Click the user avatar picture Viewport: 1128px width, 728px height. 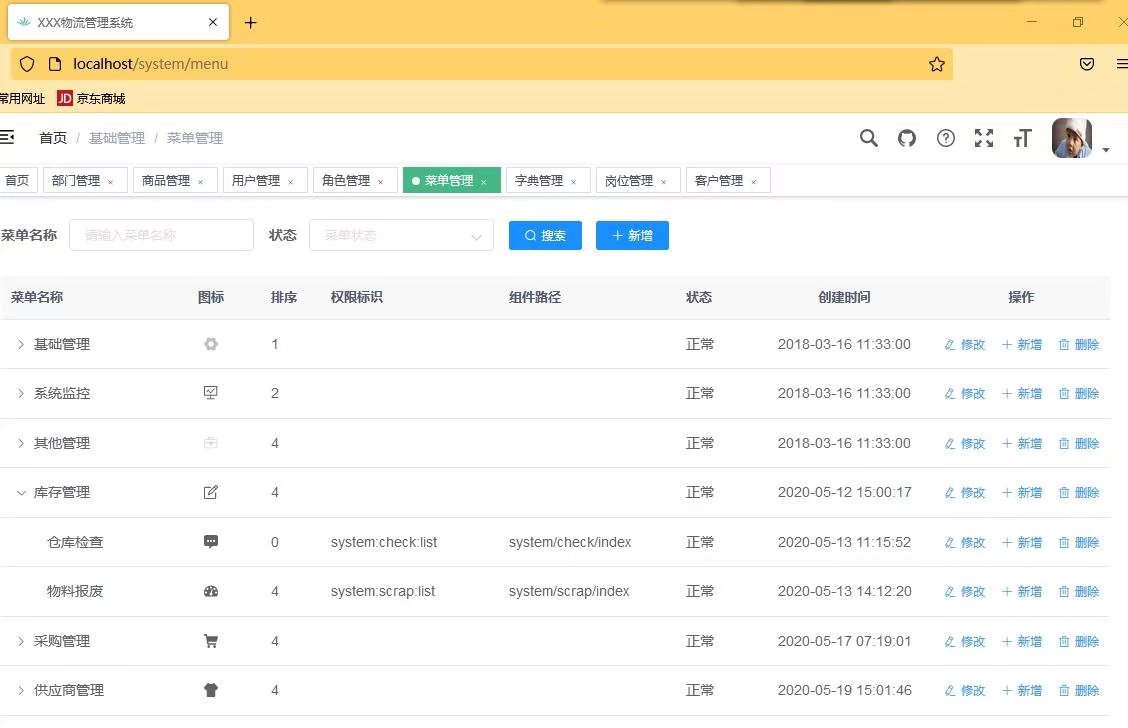click(x=1072, y=137)
